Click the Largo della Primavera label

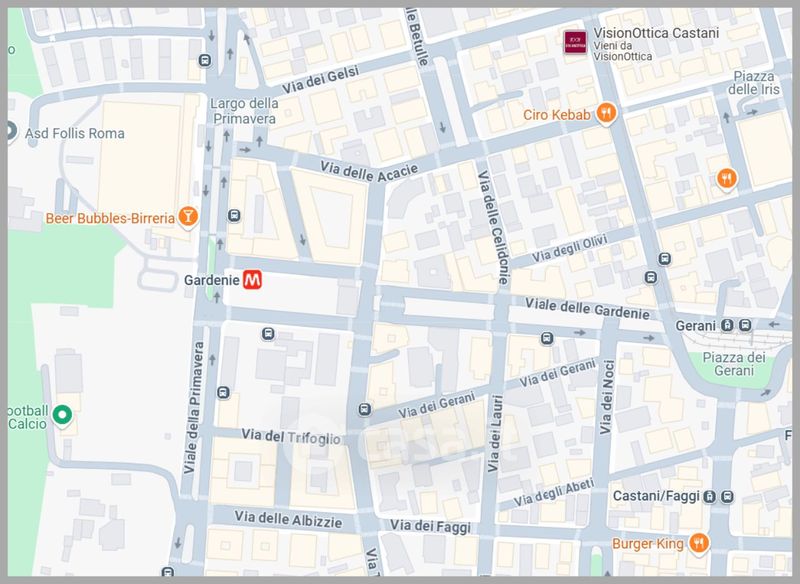point(244,111)
